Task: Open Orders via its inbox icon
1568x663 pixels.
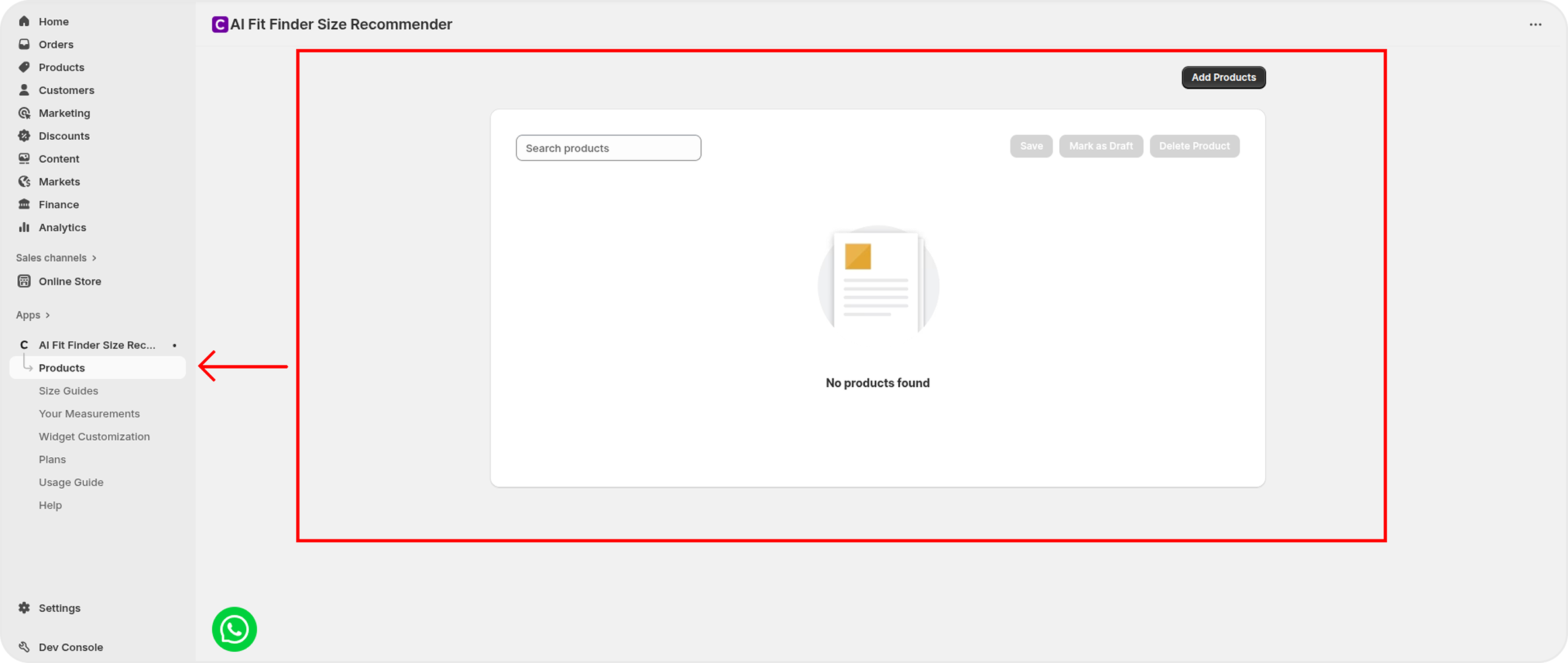Action: pos(24,44)
